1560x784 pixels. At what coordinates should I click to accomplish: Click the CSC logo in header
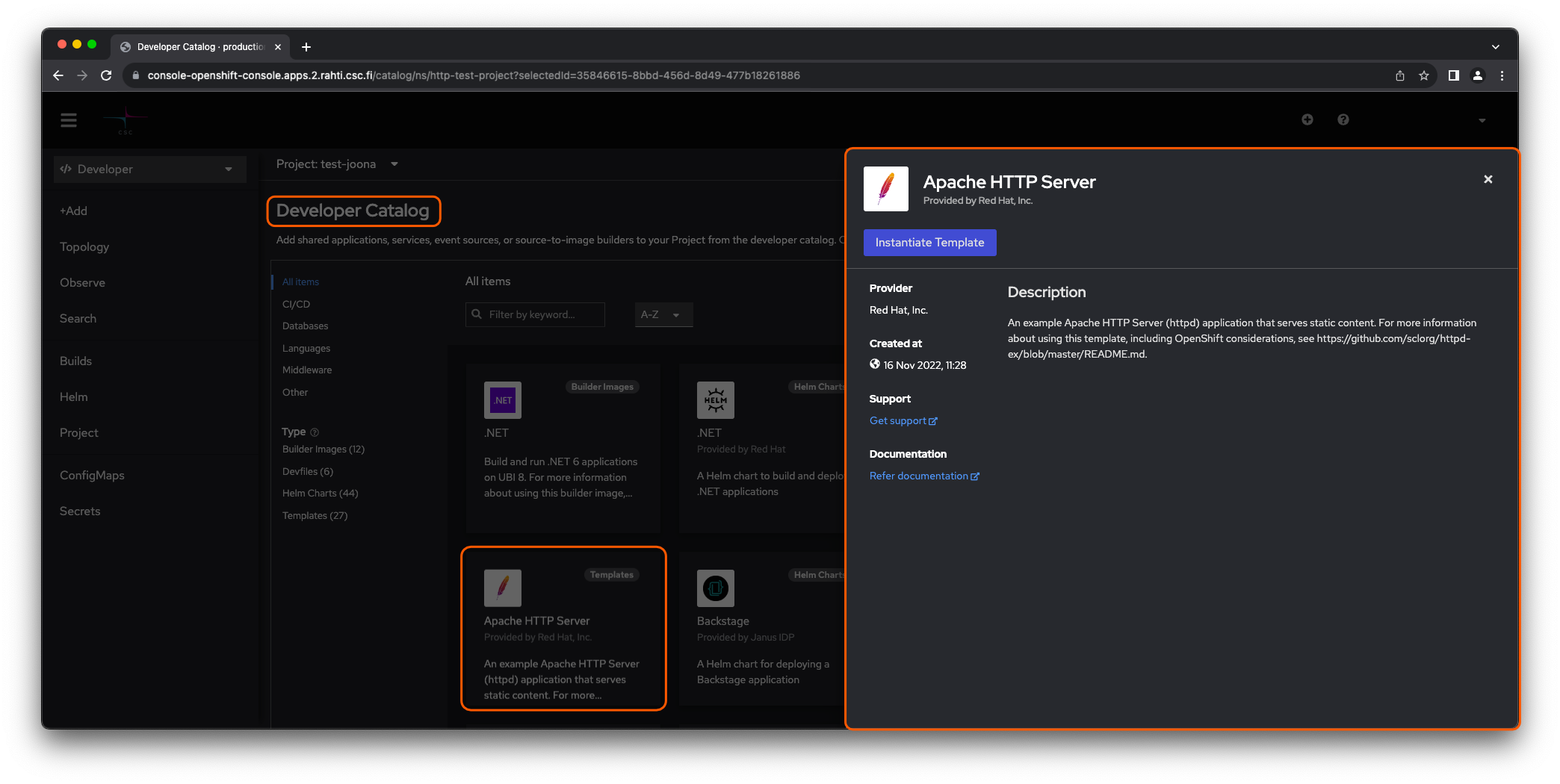(126, 121)
